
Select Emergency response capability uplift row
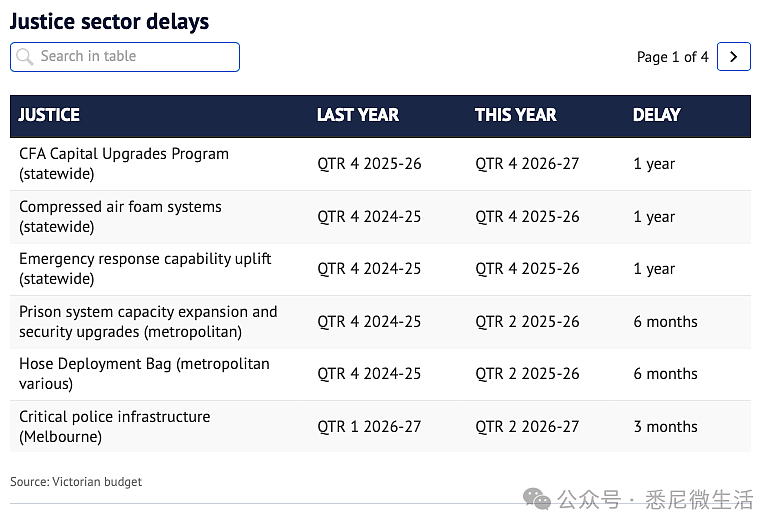tap(380, 269)
